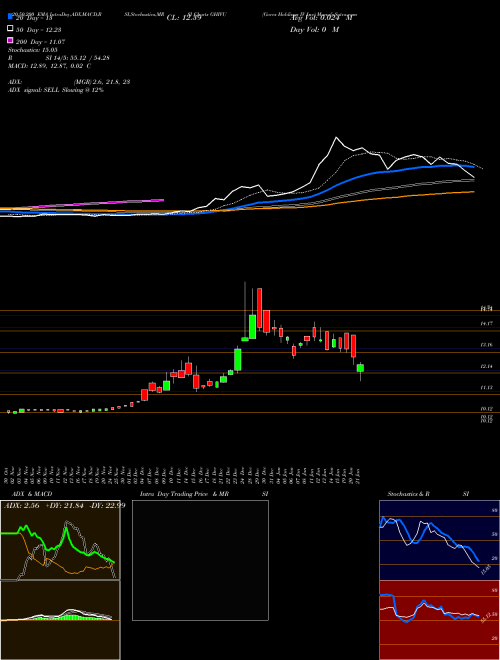Click the red RSI chart panel
Viewport: 500px width, 660px height.
[439, 620]
